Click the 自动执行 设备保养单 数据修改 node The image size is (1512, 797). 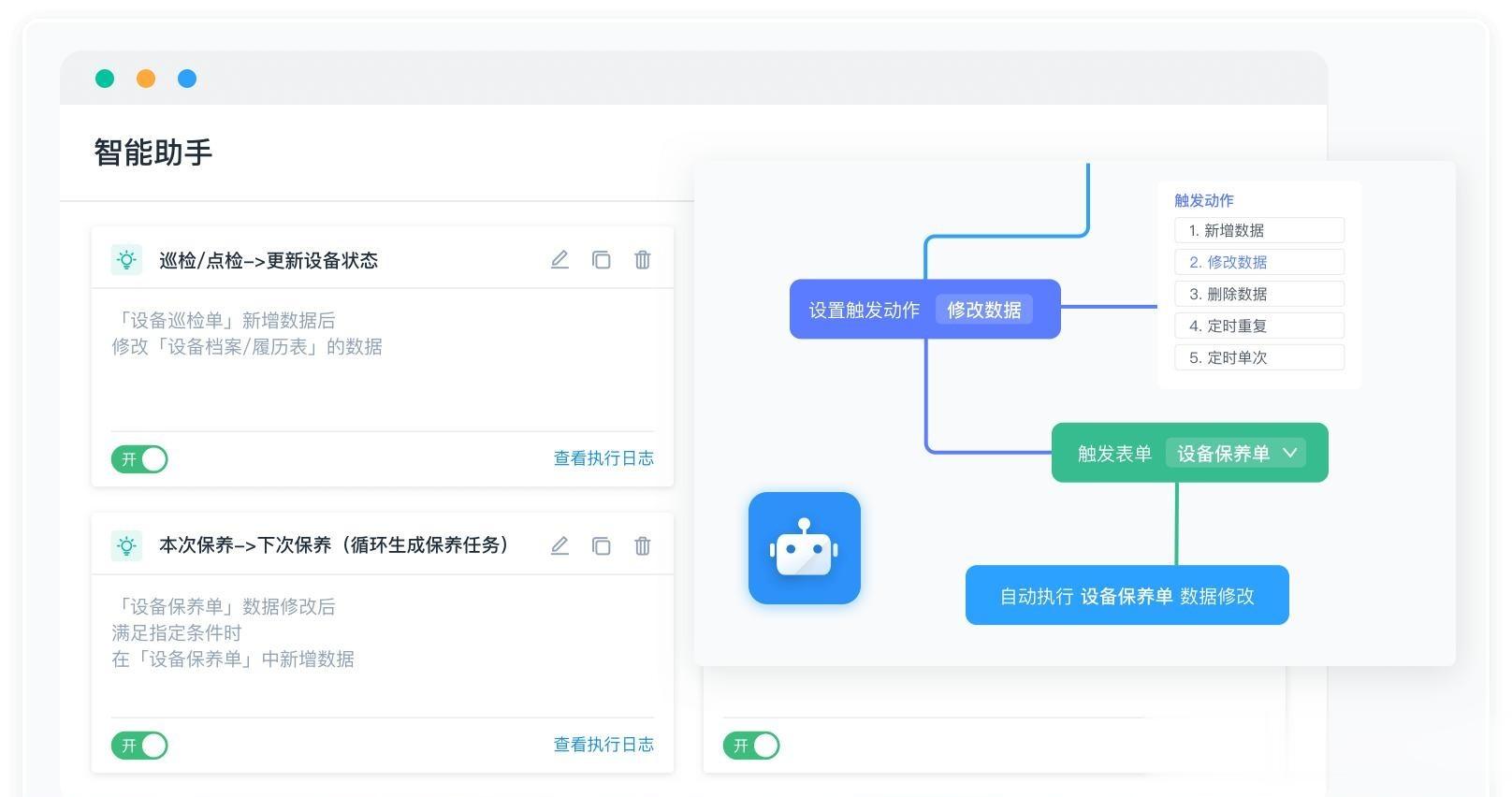coord(1127,595)
